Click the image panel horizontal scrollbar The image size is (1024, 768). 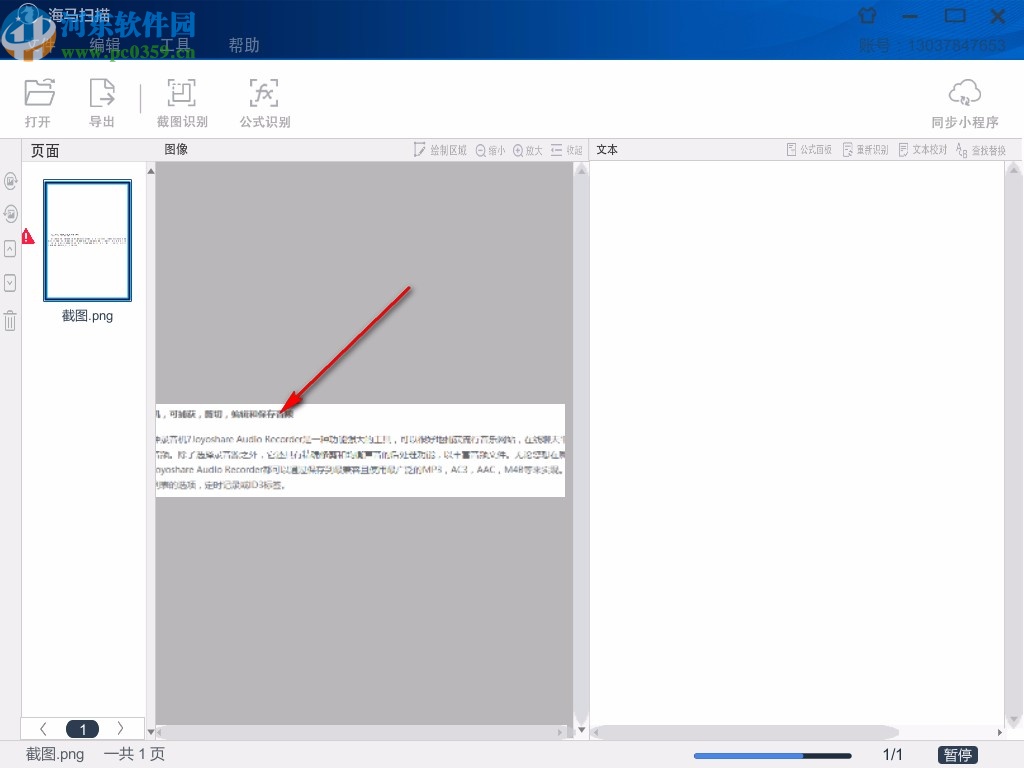click(x=360, y=732)
